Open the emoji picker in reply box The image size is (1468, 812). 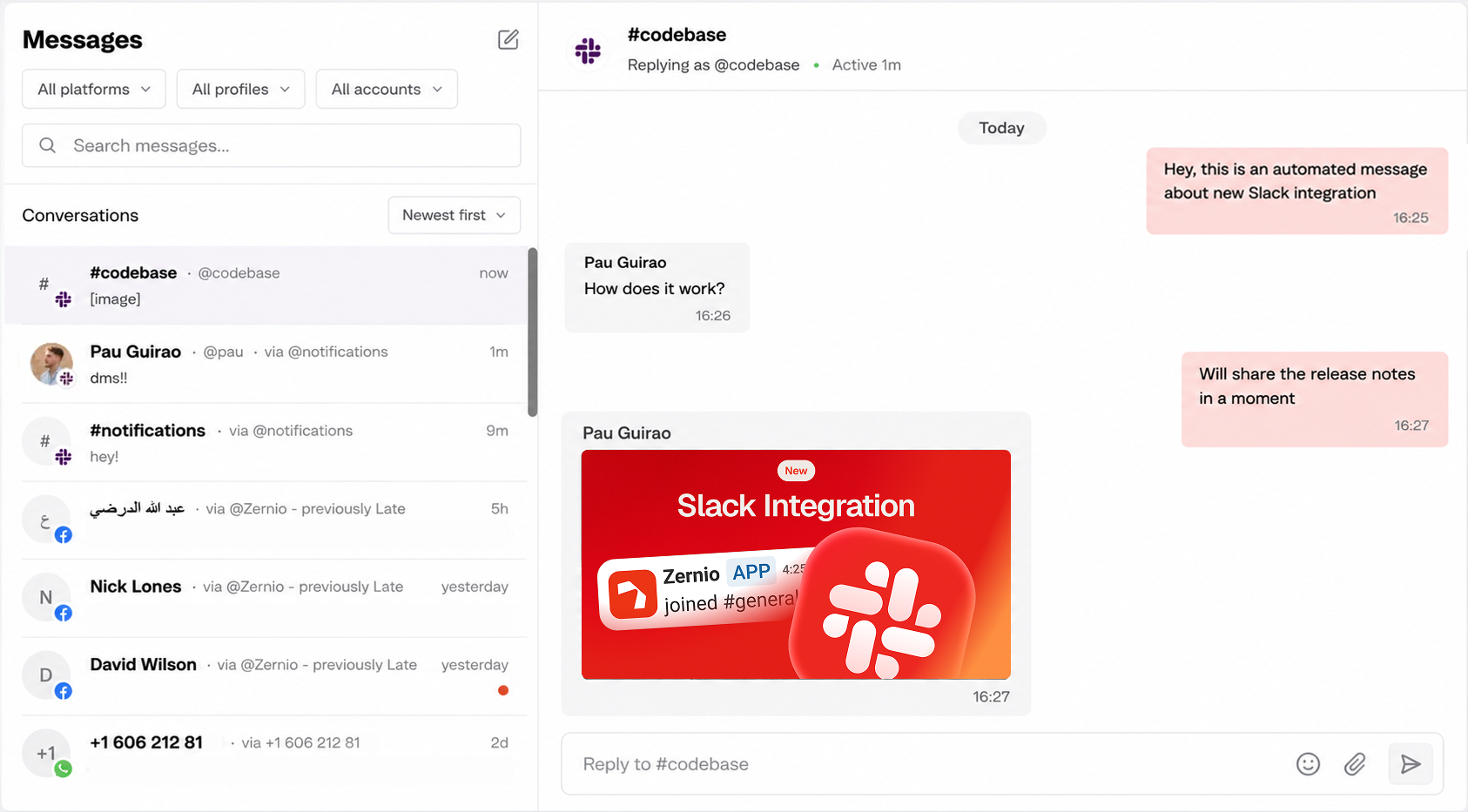(1308, 764)
